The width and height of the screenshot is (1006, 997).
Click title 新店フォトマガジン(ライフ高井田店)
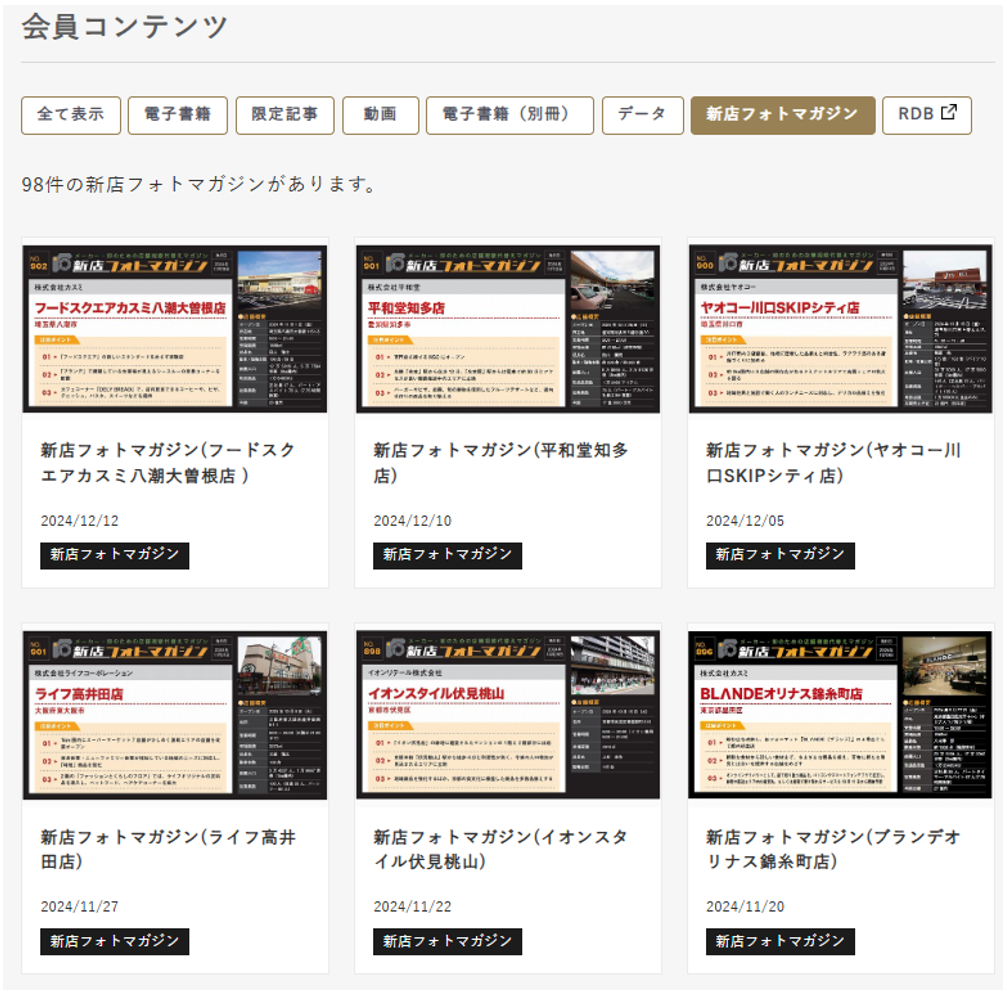(x=168, y=849)
